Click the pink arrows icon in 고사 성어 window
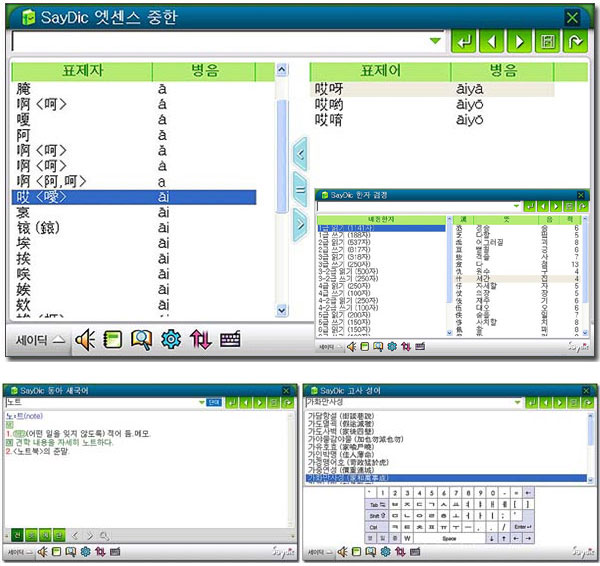Image resolution: width=600 pixels, height=566 pixels. 400,551
